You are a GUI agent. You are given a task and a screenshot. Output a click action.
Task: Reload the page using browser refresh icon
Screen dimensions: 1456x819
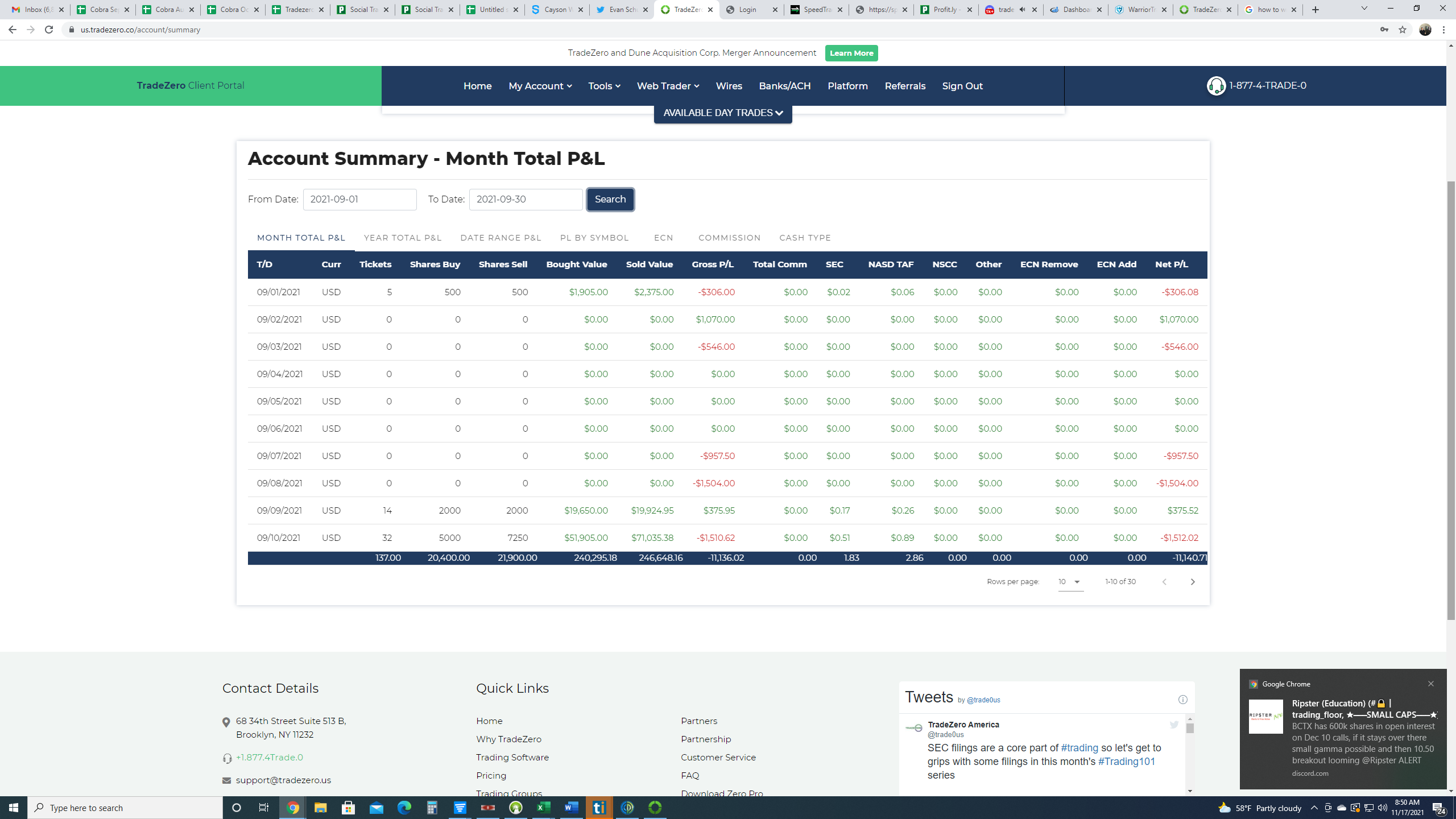click(x=49, y=30)
